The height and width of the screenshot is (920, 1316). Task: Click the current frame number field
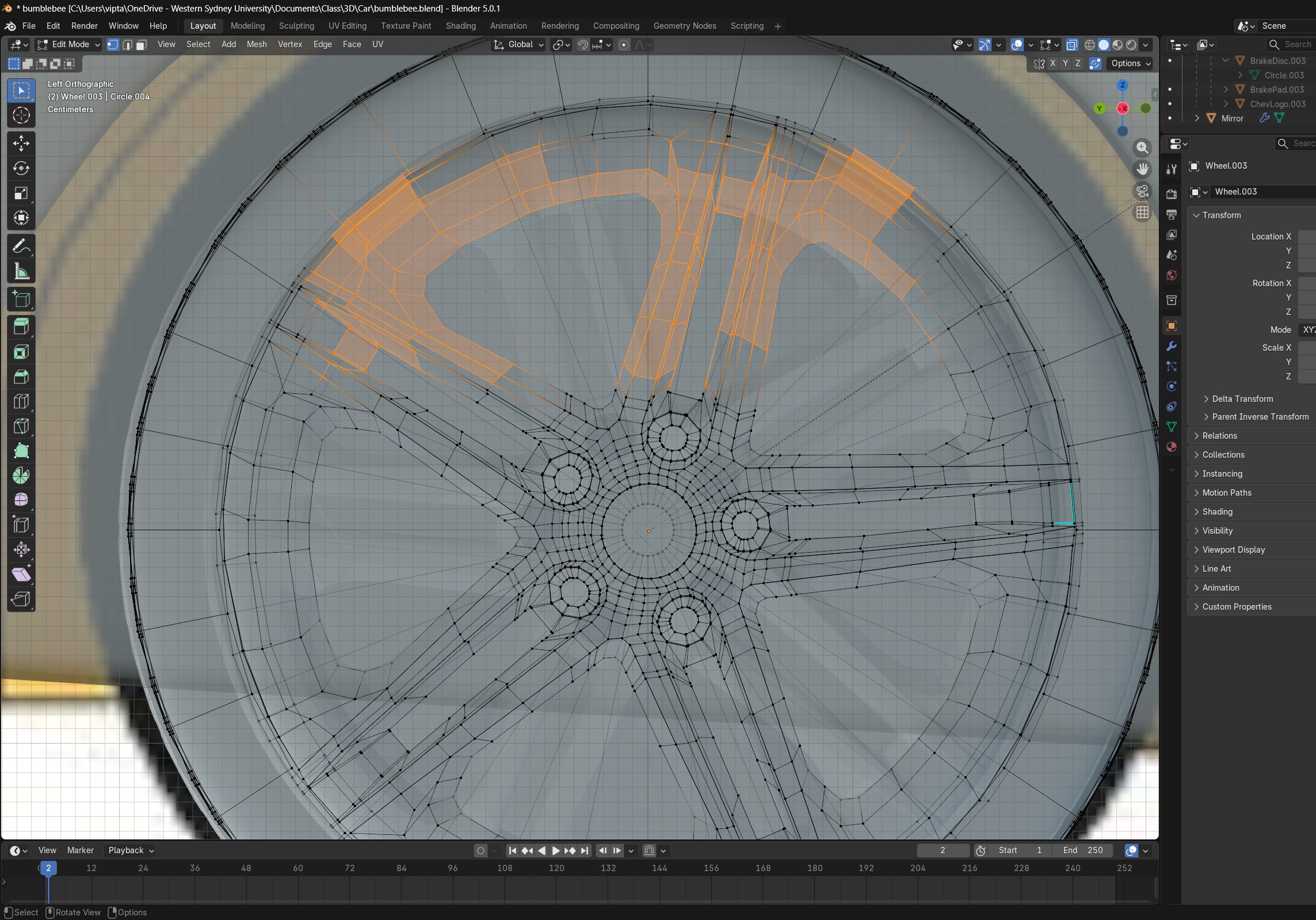pos(943,850)
